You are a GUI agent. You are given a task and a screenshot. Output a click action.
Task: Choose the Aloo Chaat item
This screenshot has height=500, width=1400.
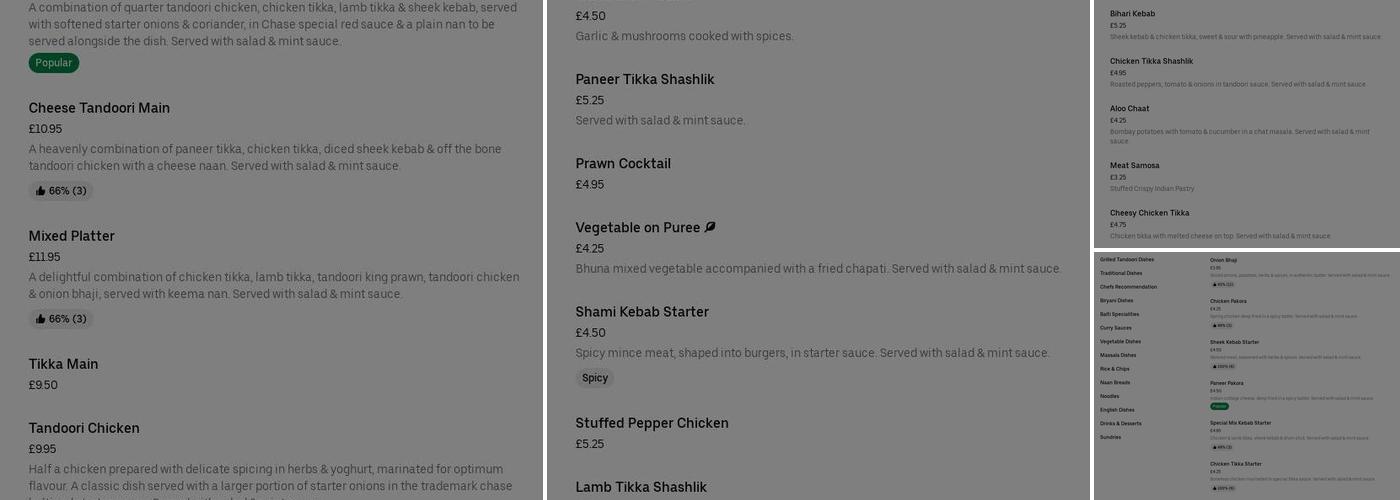[x=1129, y=109]
